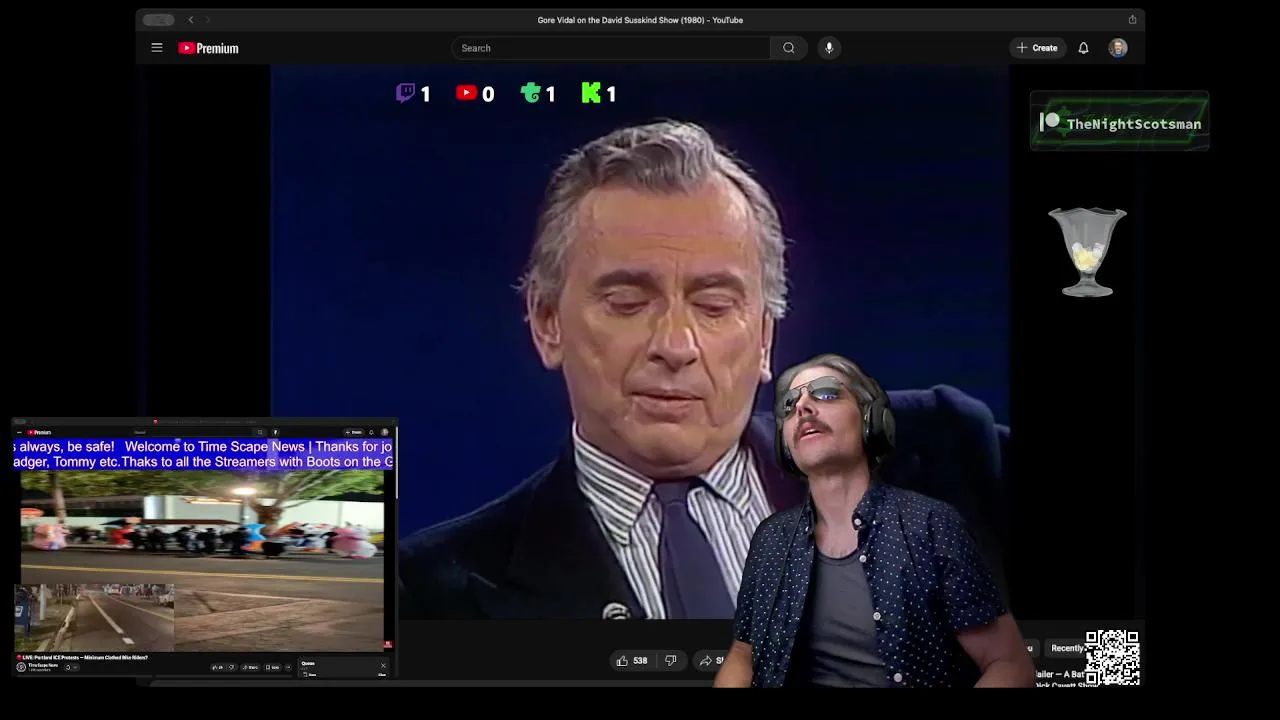The image size is (1280, 720).
Task: Go to the YouTube Premium home logo
Action: [208, 48]
